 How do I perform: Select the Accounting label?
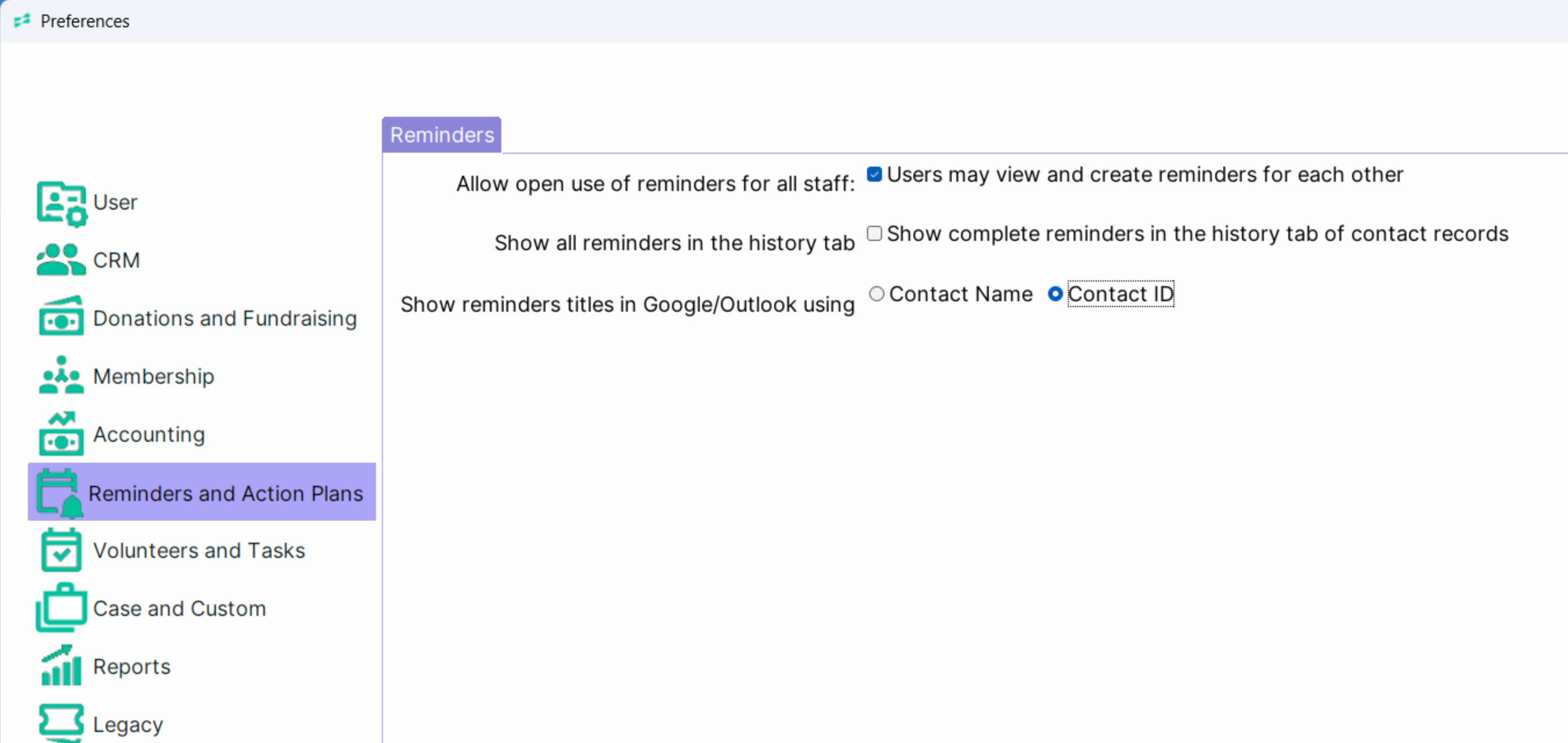149,435
